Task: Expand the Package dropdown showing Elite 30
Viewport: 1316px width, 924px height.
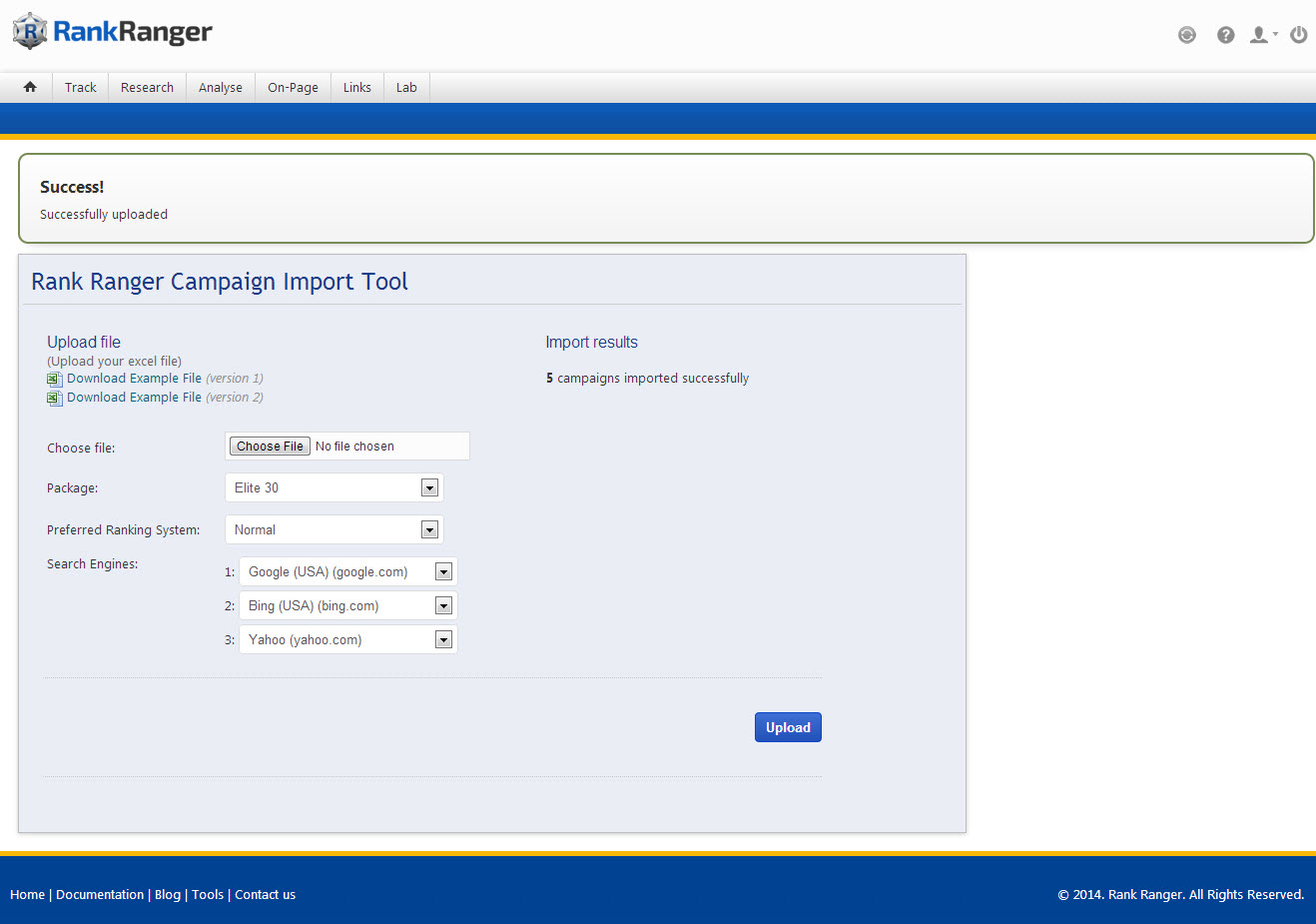Action: [333, 487]
